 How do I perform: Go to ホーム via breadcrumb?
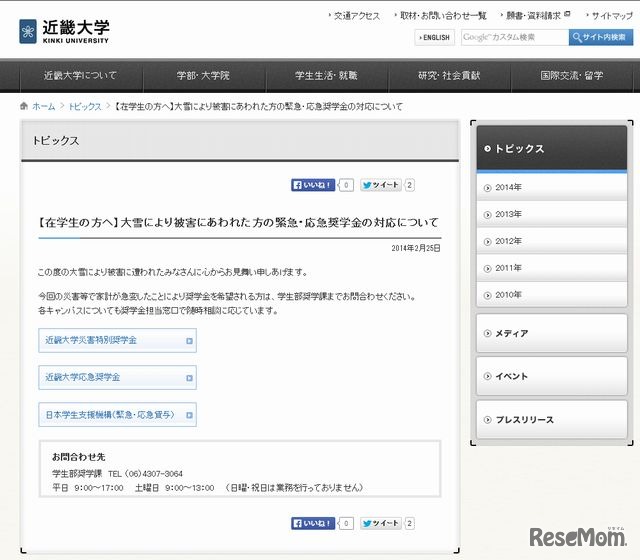pos(44,107)
